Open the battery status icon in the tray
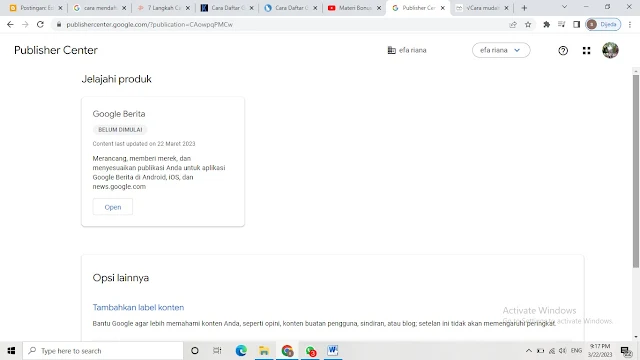 click(x=540, y=351)
